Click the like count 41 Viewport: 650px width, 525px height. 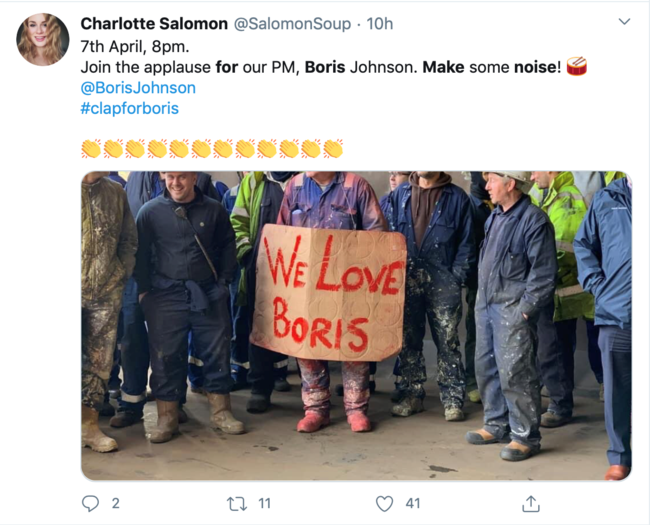point(413,503)
